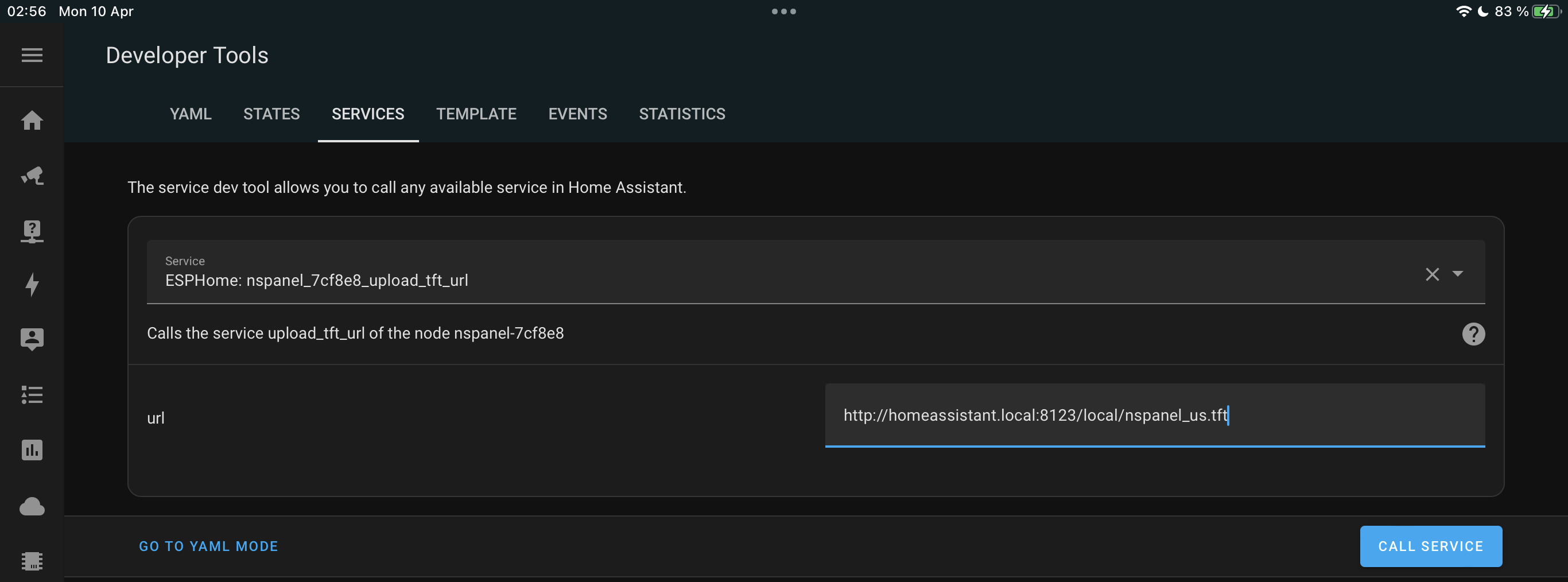This screenshot has height=582, width=1568.
Task: Click the History bar chart icon
Action: pos(31,450)
